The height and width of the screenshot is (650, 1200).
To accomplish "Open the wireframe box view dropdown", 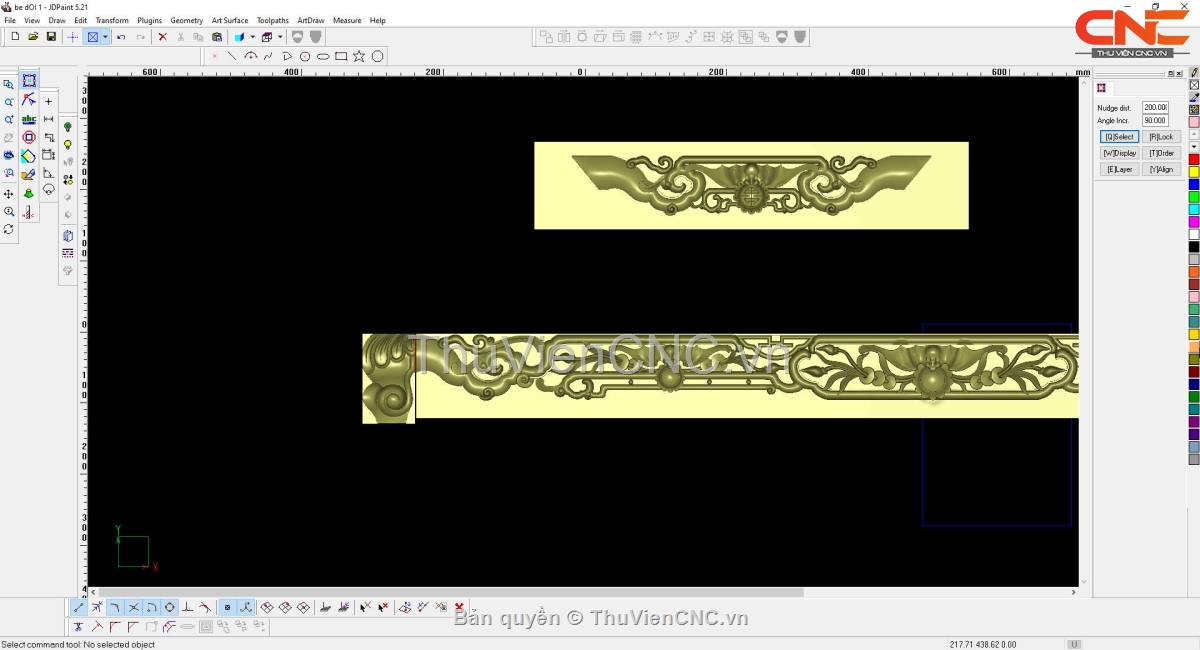I will pos(280,37).
